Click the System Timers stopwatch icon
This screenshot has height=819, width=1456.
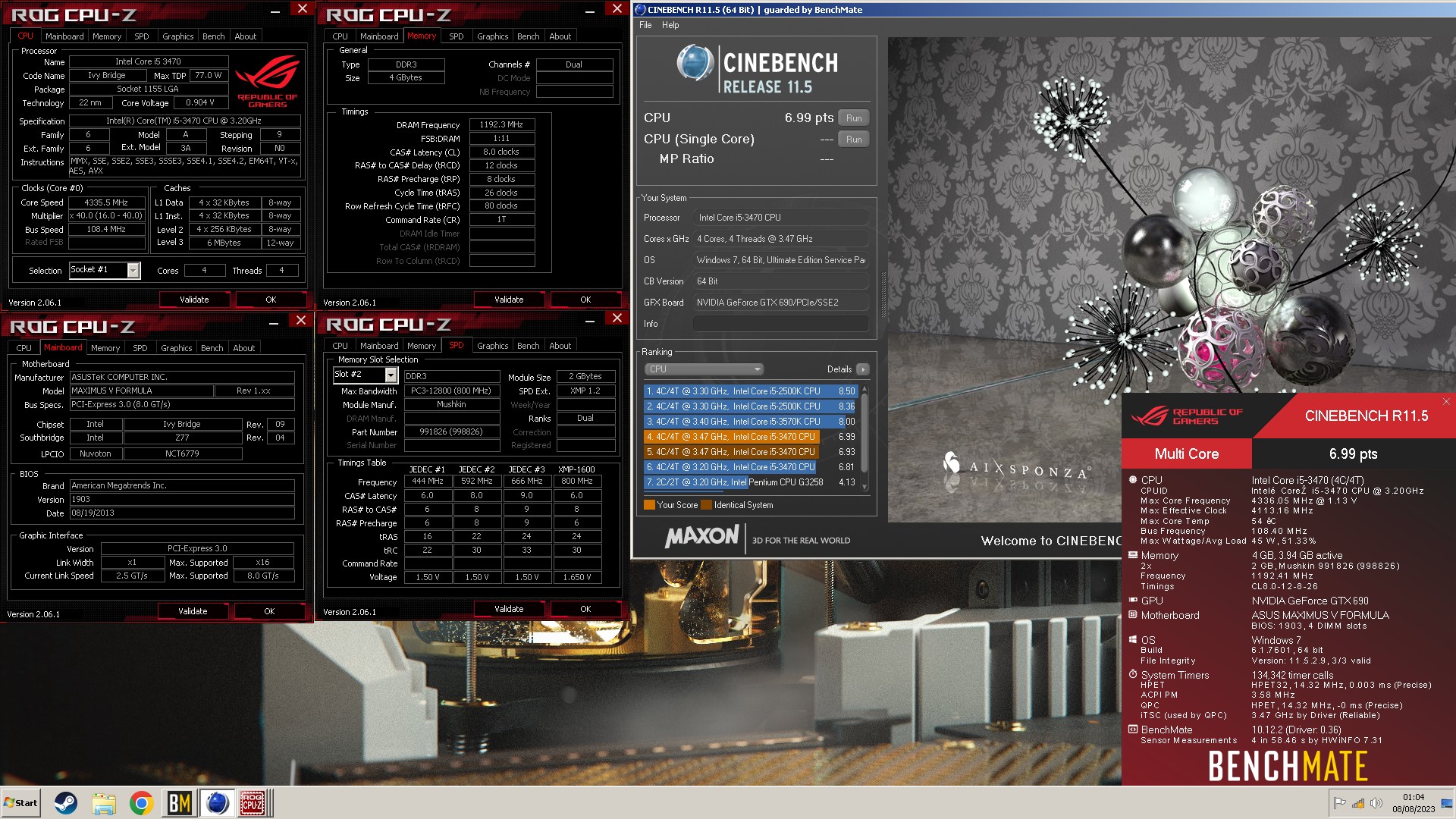[x=1133, y=674]
